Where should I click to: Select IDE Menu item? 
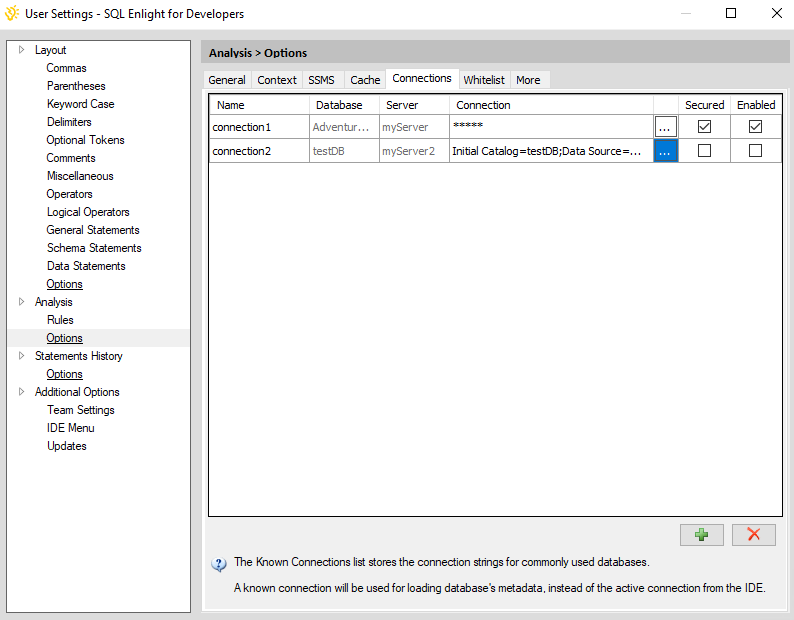[70, 428]
